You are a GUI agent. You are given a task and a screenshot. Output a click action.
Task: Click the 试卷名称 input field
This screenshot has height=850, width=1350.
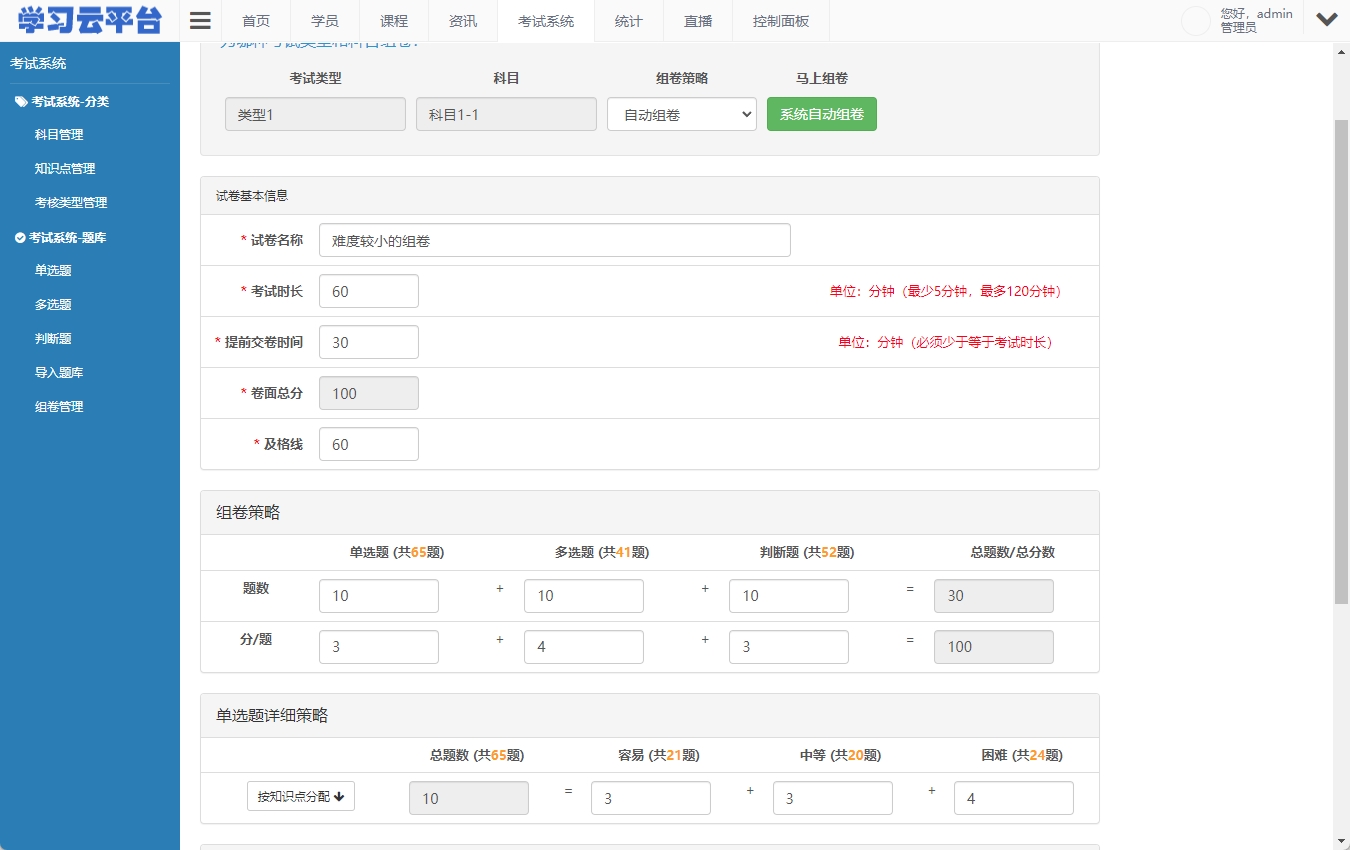tap(554, 240)
